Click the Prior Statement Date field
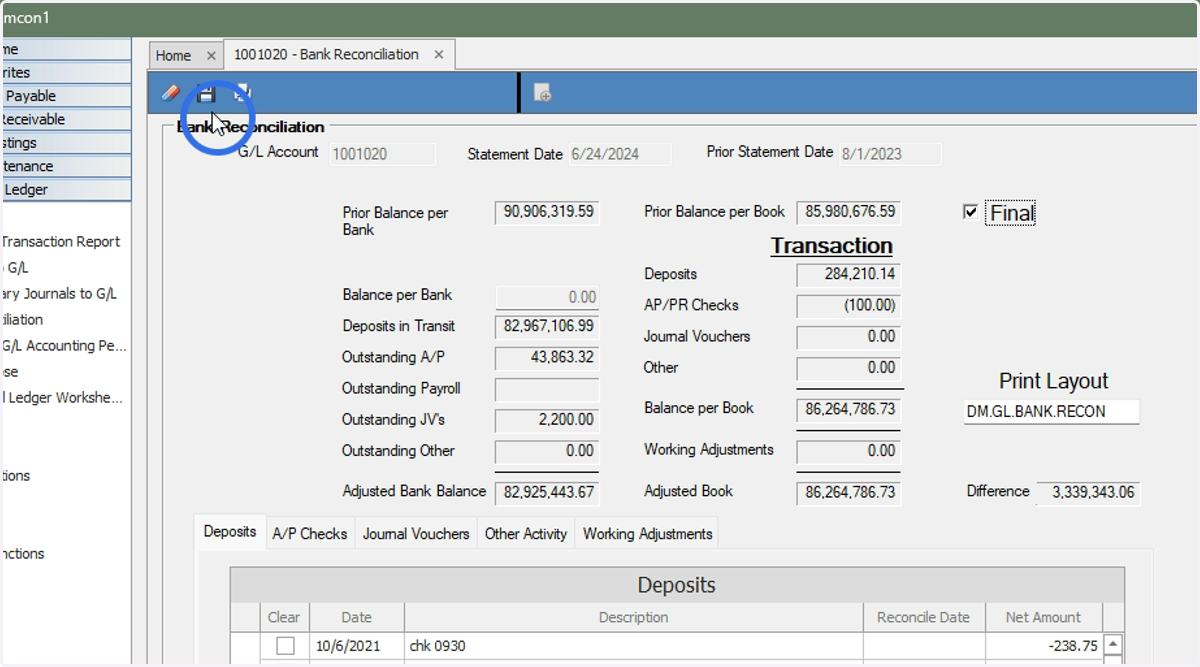Image resolution: width=1200 pixels, height=667 pixels. click(x=890, y=154)
